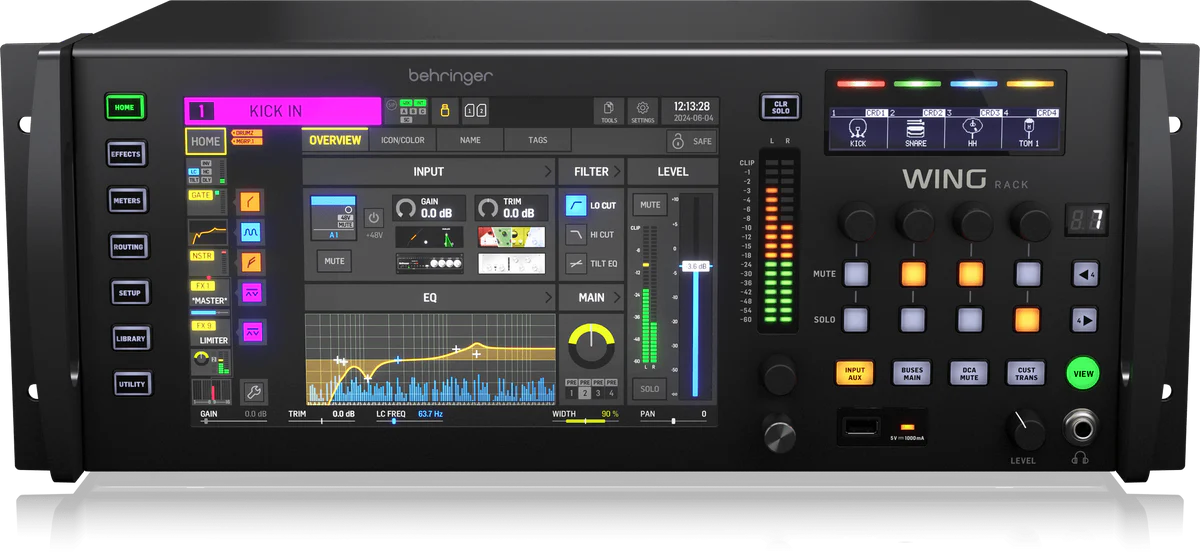Open Settings via the gear icon
Viewport: 1200px width, 557px height.
643,111
